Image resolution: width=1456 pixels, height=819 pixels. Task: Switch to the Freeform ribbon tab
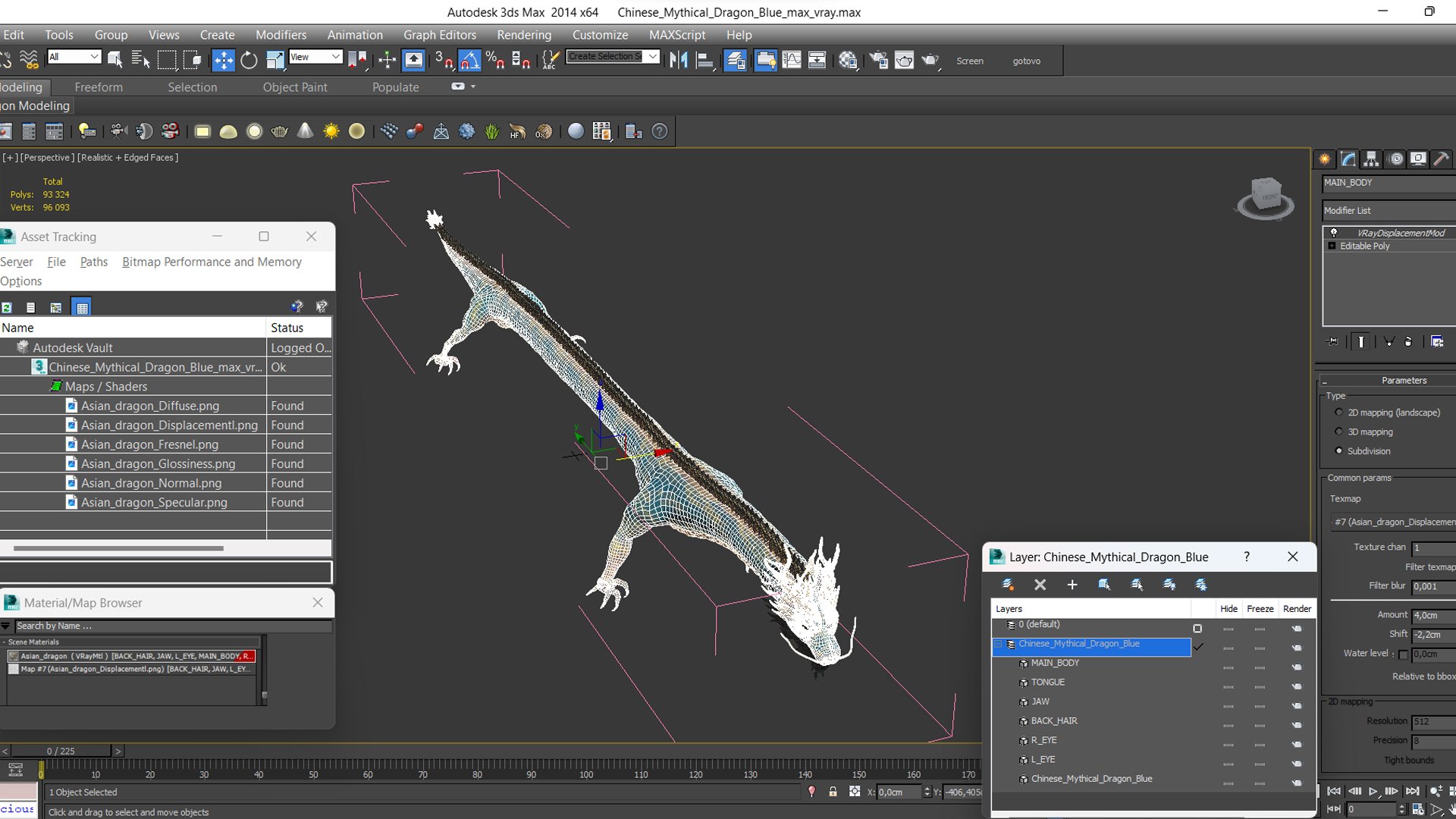pos(99,87)
